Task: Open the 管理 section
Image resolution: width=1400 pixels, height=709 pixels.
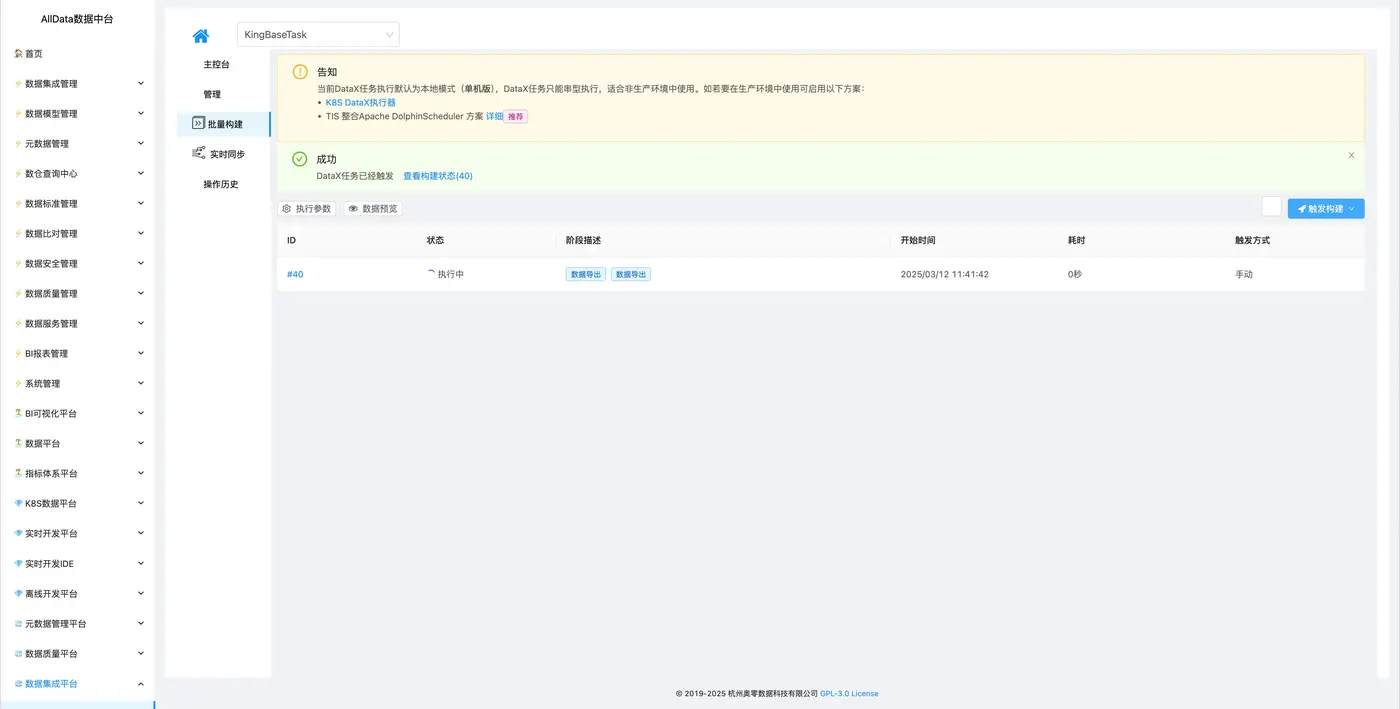Action: coord(212,94)
